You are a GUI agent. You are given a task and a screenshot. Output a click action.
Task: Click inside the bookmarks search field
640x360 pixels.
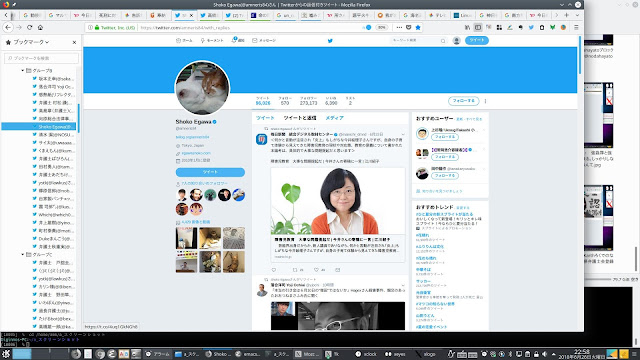click(41, 58)
